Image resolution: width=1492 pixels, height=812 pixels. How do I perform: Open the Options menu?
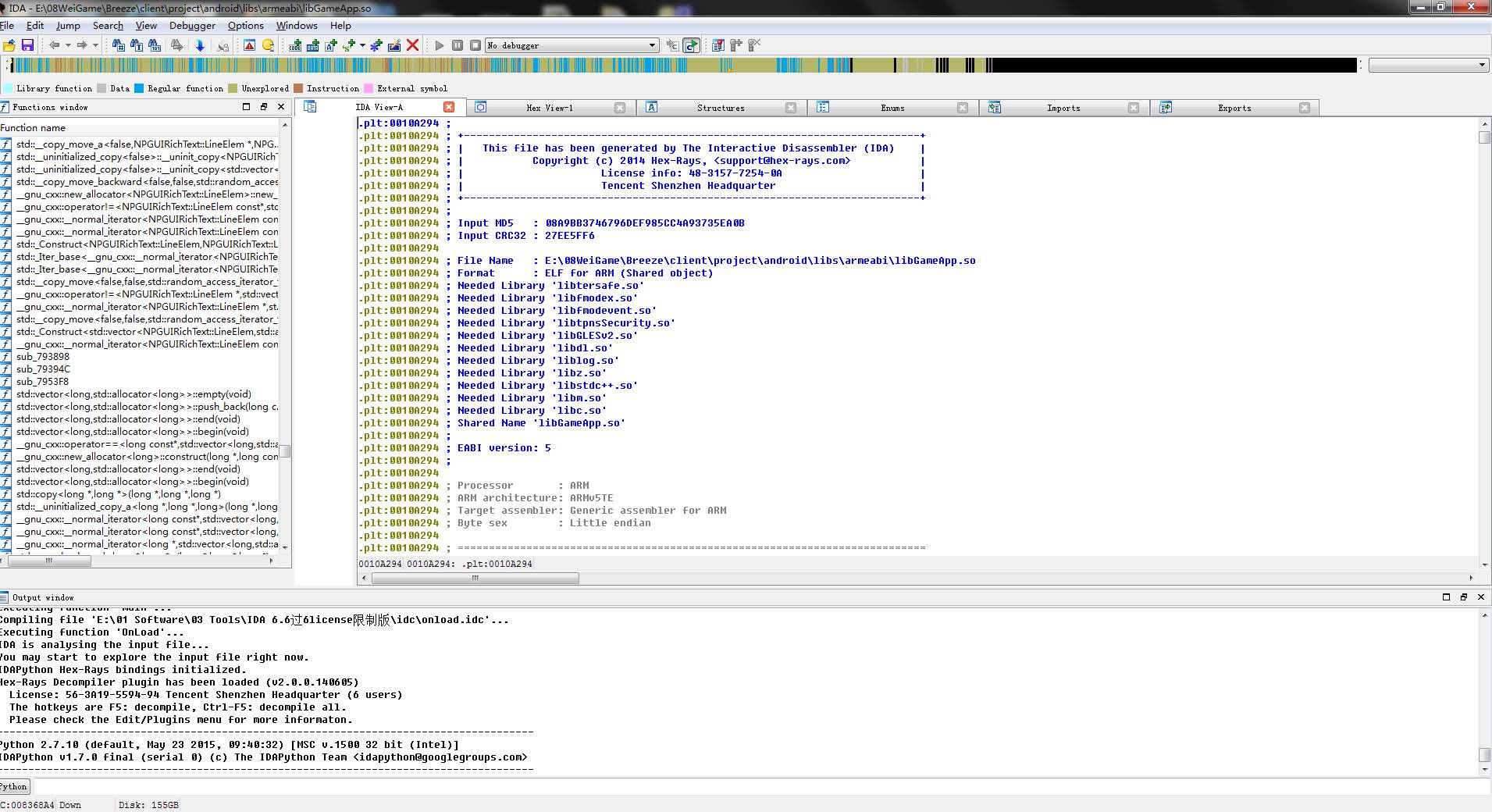[246, 26]
